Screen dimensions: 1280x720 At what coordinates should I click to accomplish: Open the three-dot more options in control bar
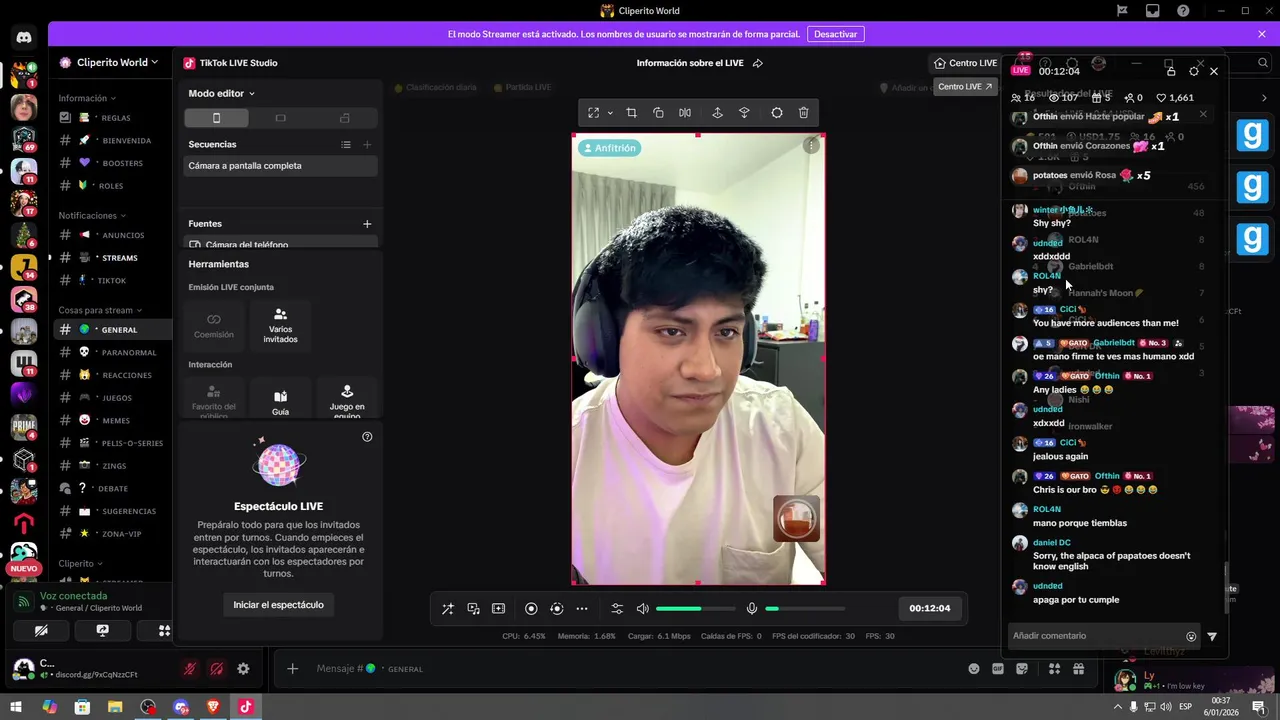click(x=582, y=608)
